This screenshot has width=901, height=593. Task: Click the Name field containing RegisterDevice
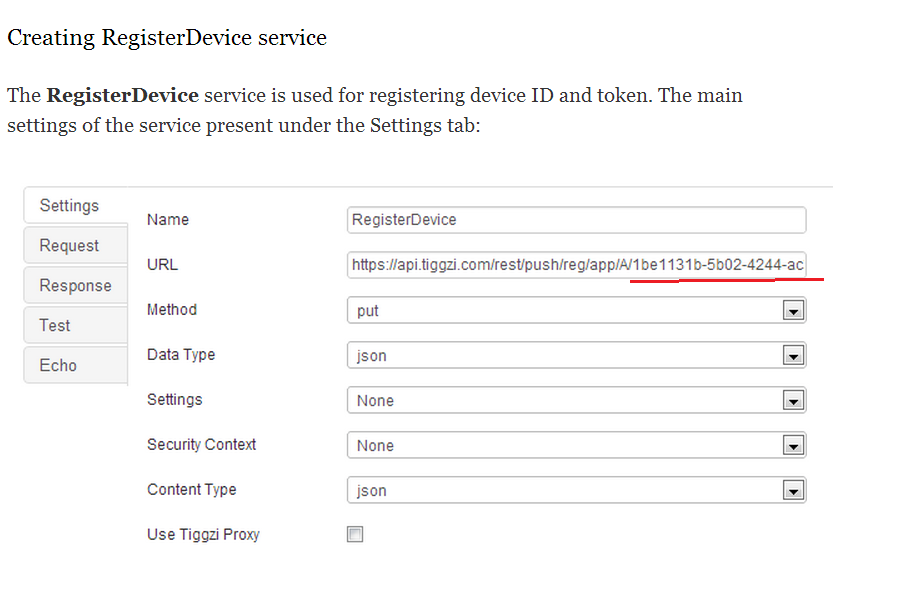[576, 220]
